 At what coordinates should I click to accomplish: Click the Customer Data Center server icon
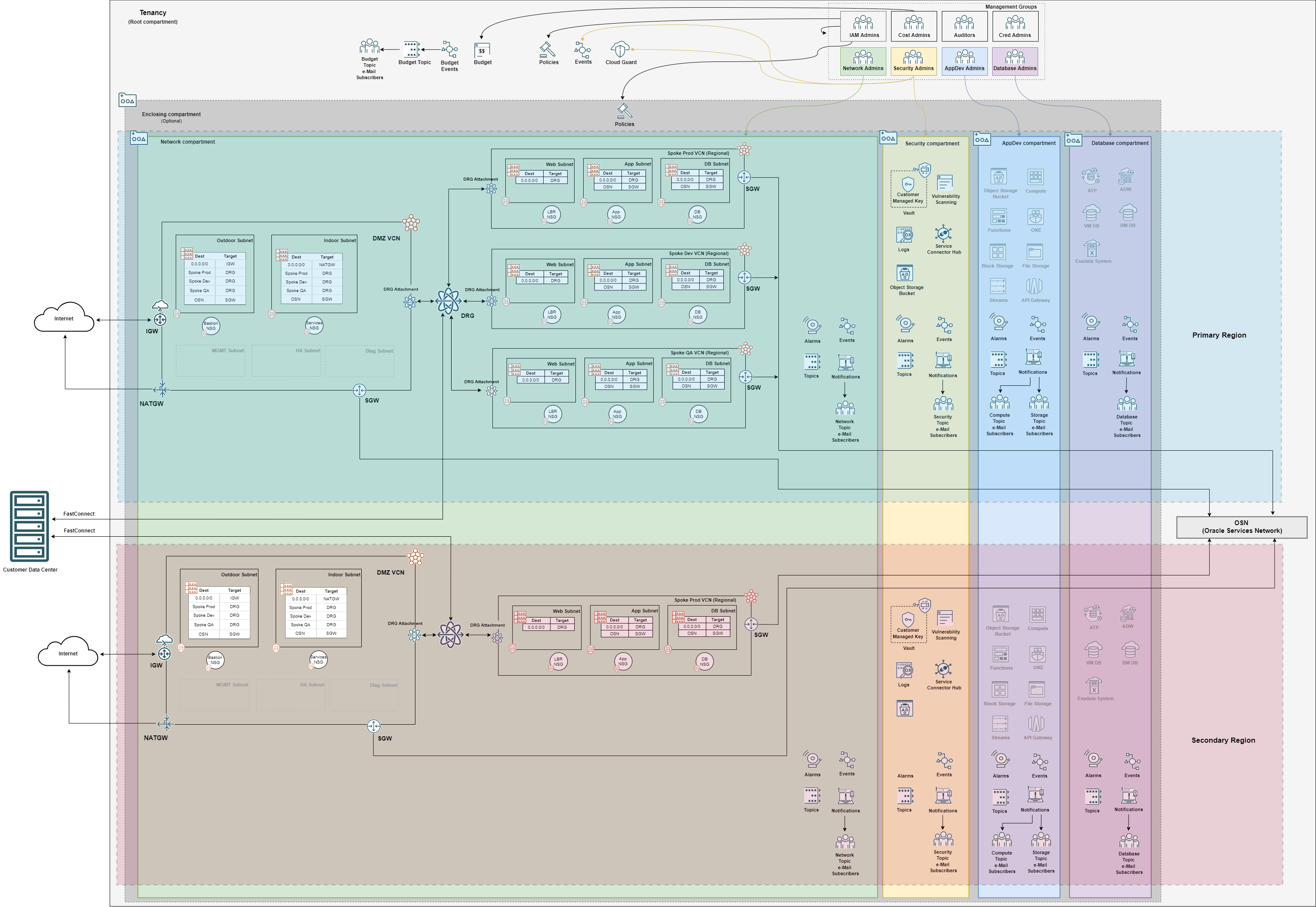(30, 526)
